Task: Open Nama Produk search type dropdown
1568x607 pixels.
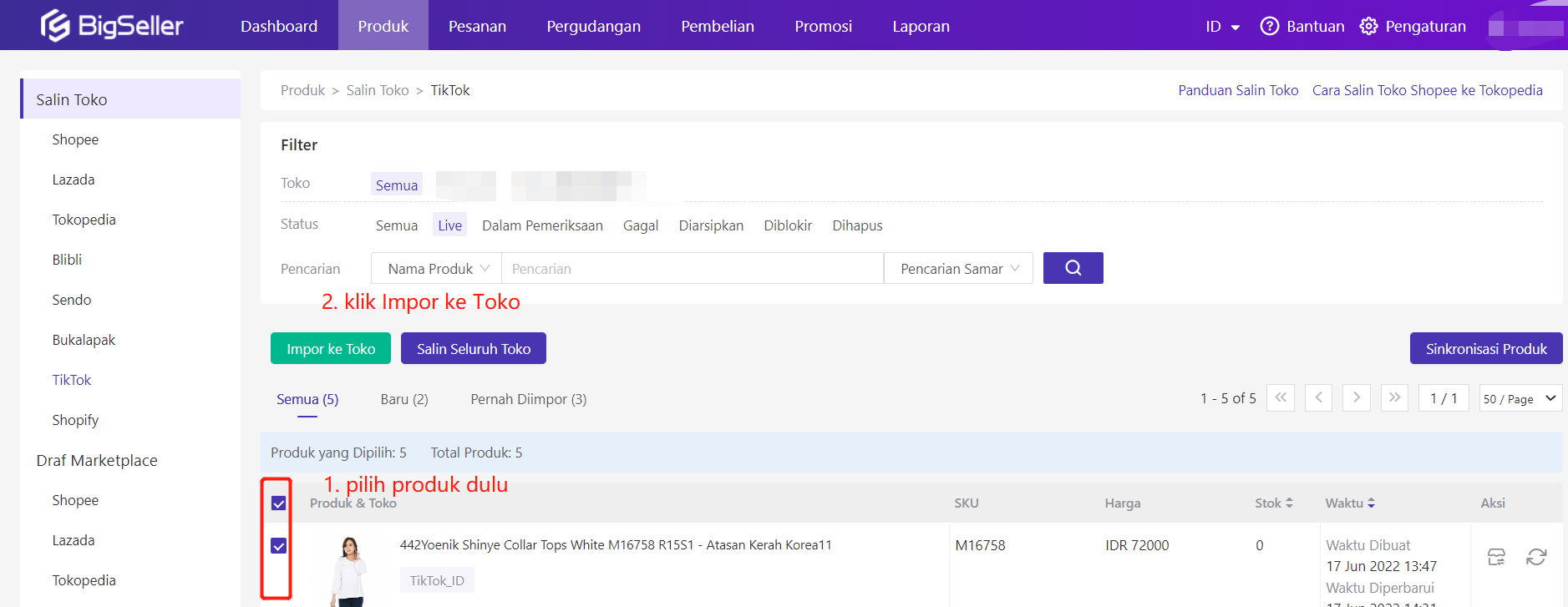Action: pos(436,268)
